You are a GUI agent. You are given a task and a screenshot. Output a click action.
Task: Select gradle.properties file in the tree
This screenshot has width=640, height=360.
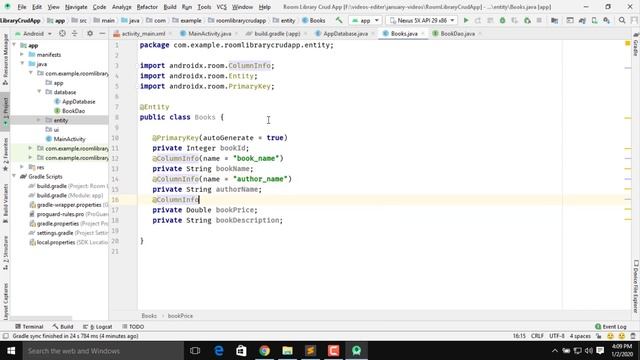click(x=58, y=224)
